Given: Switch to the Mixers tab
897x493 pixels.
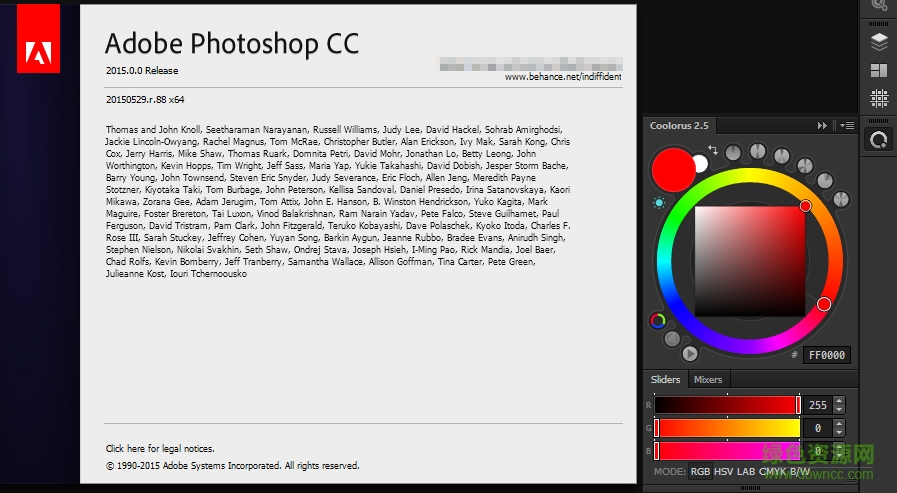Looking at the screenshot, I should click(x=708, y=380).
